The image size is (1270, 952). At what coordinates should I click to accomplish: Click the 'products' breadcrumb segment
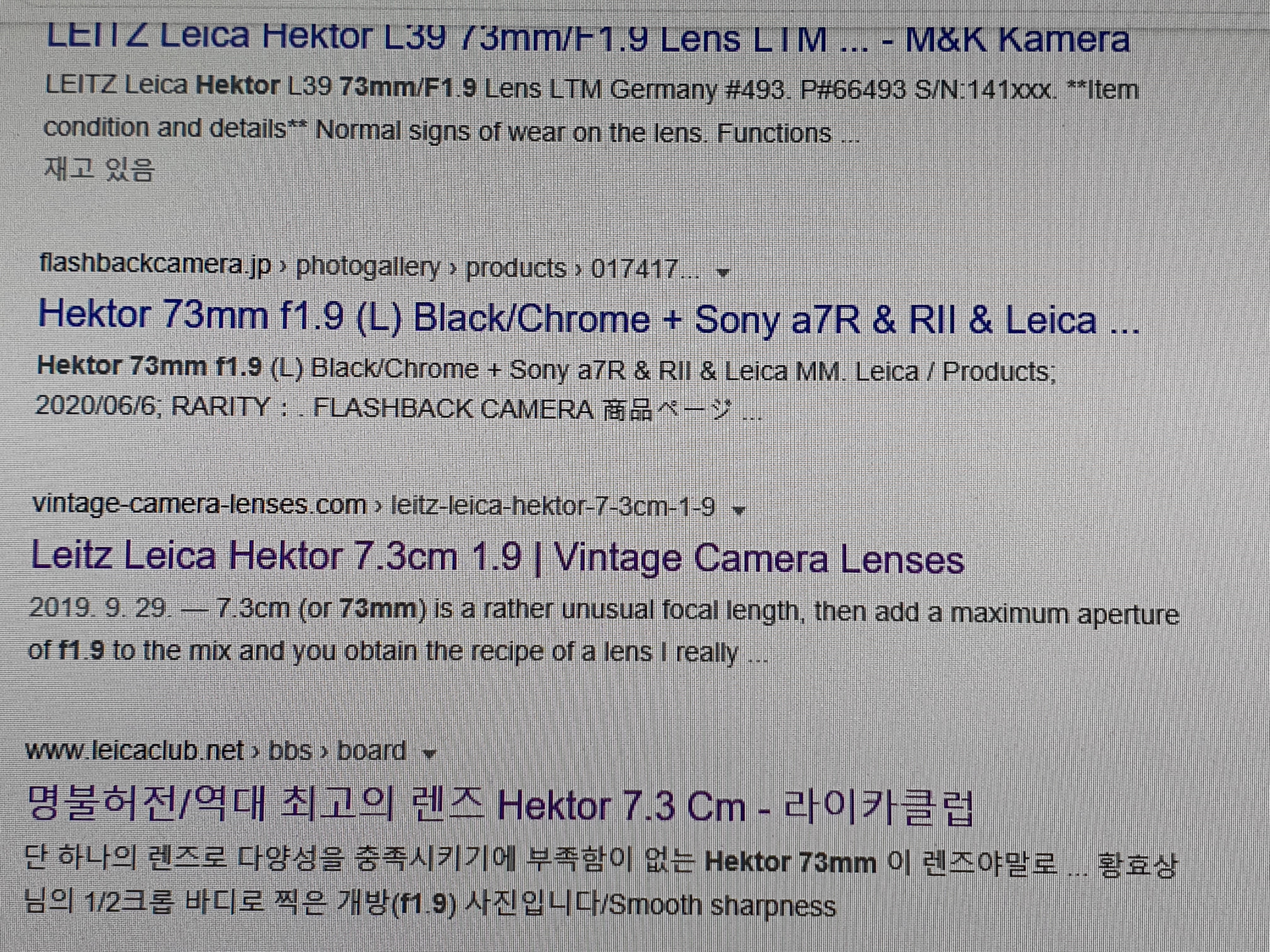516,269
